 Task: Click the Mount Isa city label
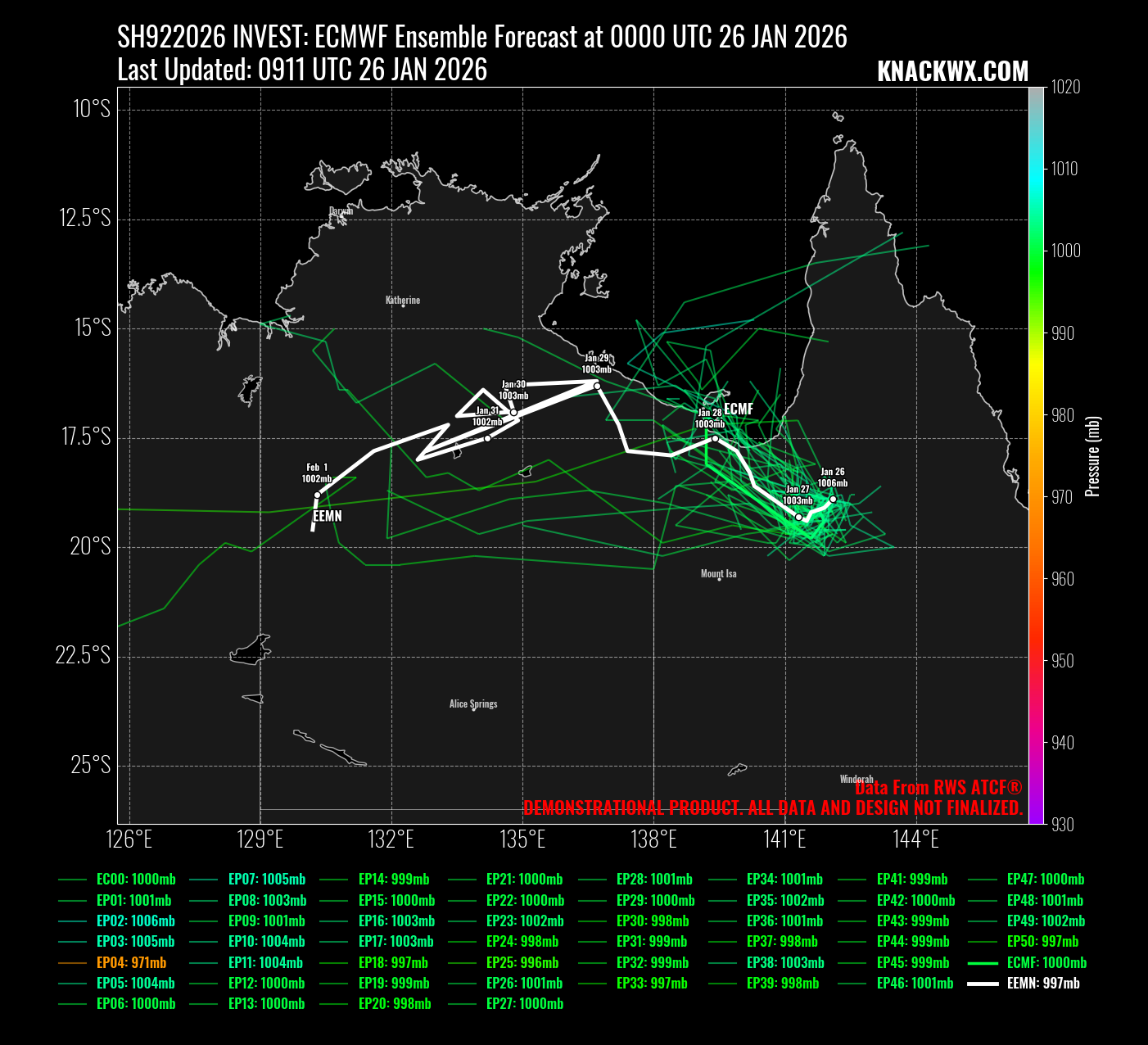[718, 573]
